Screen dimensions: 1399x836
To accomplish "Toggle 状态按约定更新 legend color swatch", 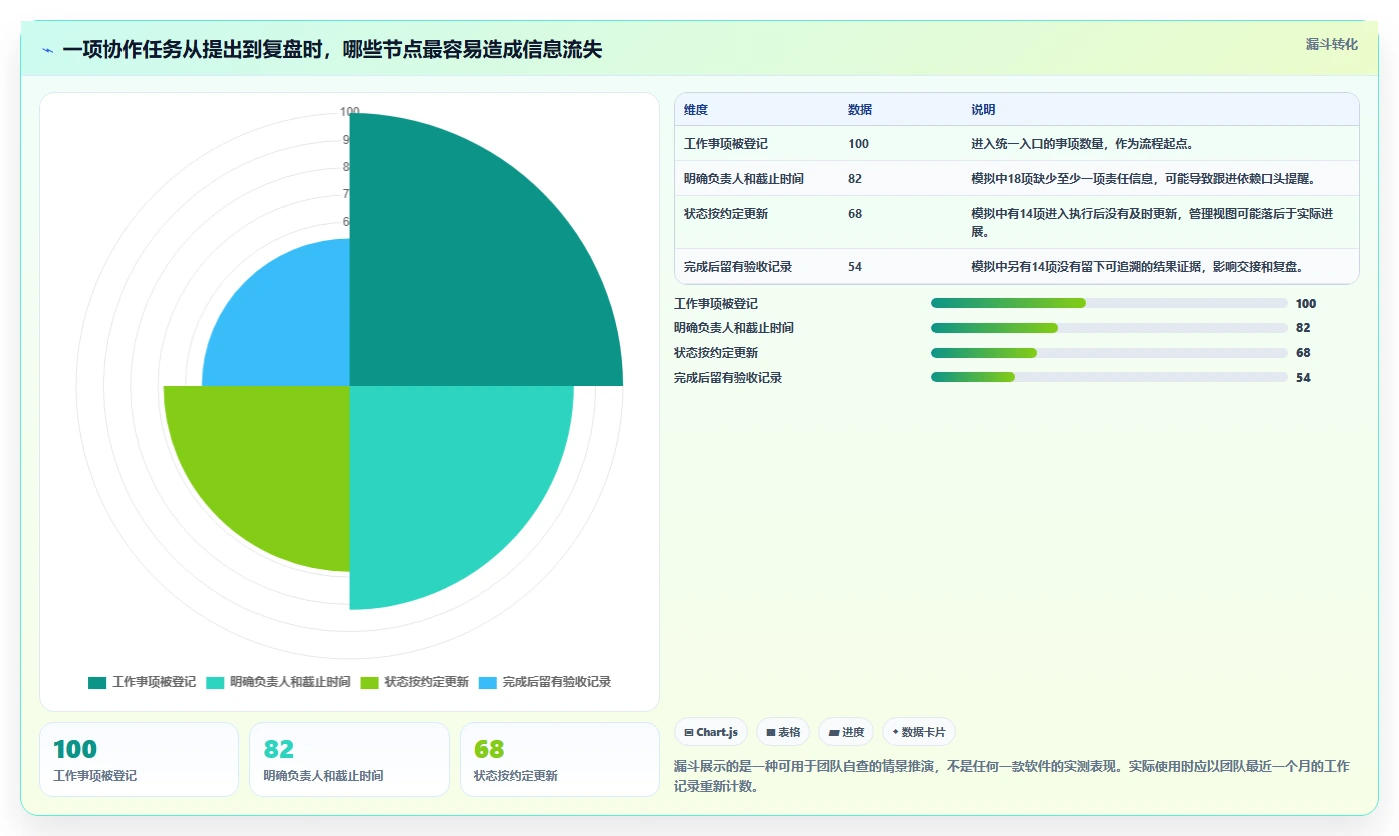I will (369, 682).
